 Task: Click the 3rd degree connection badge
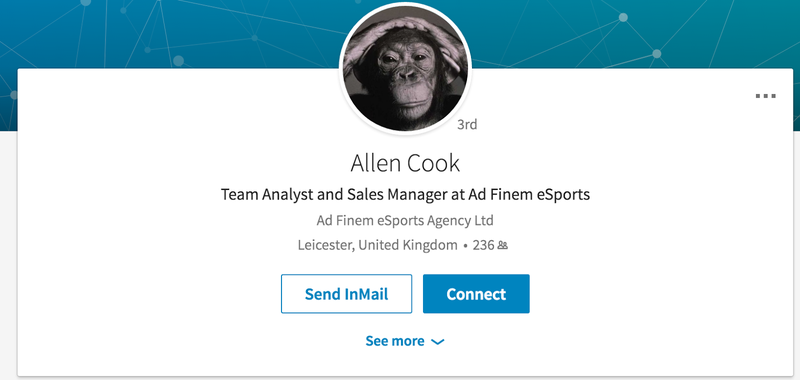[x=467, y=124]
